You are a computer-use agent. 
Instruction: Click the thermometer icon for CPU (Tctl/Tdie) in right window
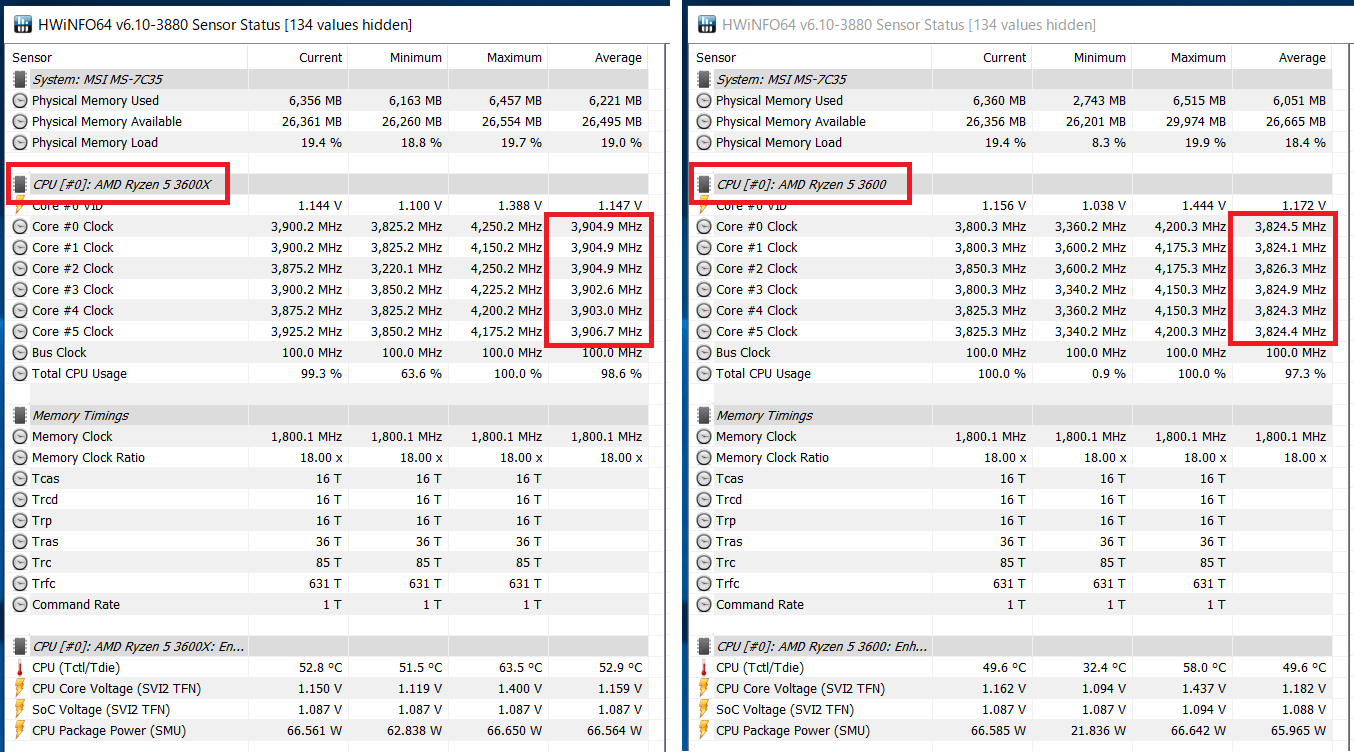click(704, 667)
